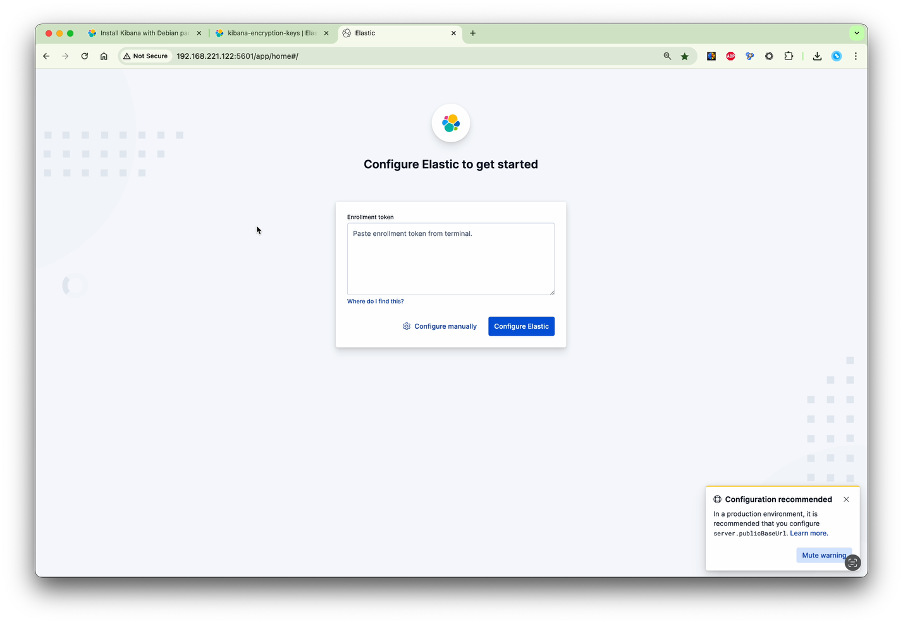Close the kibana-encryption-keys tab

coord(326,33)
